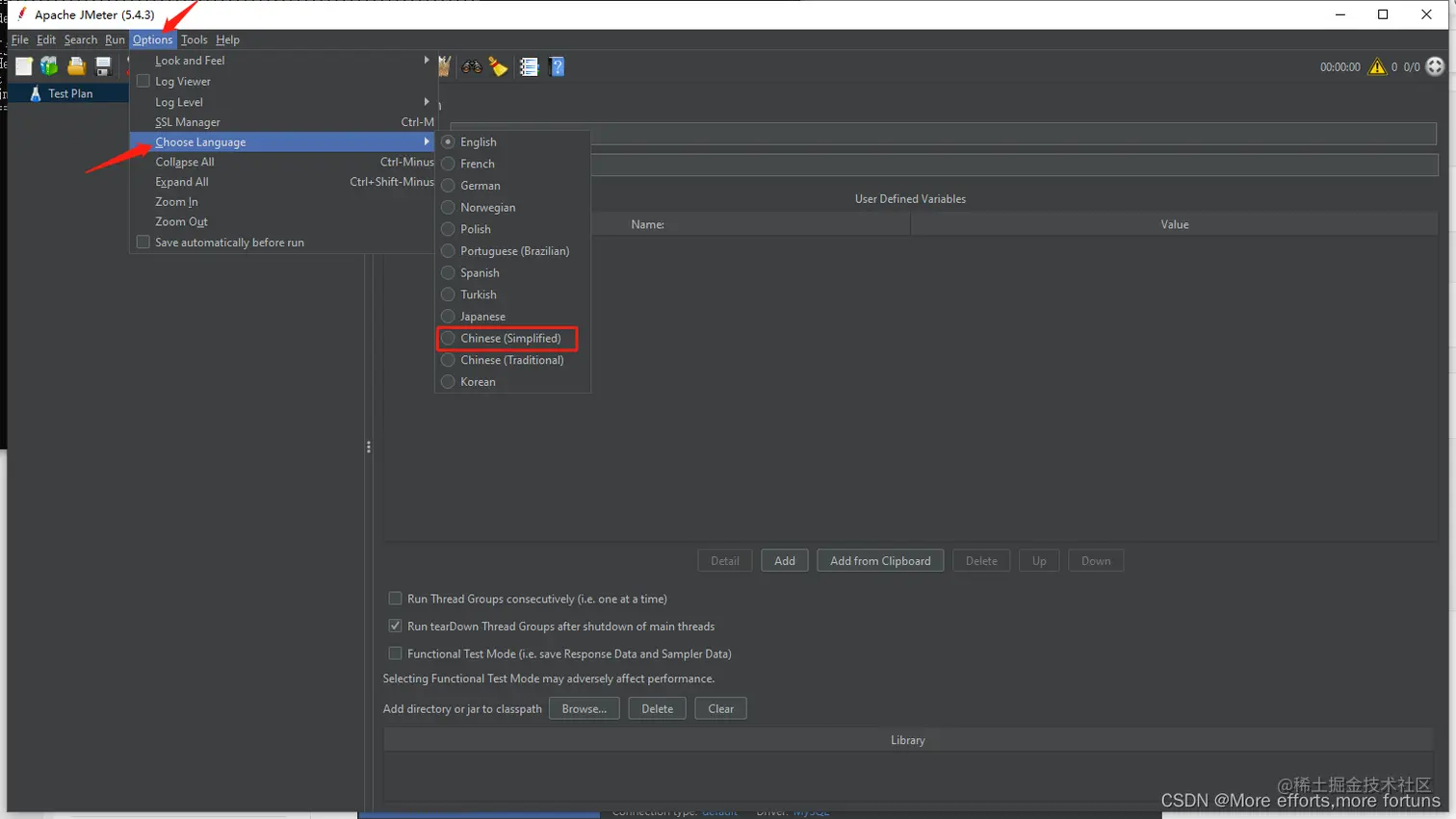The height and width of the screenshot is (819, 1456).
Task: Choose Expand All in the menu
Action: [x=283, y=182]
